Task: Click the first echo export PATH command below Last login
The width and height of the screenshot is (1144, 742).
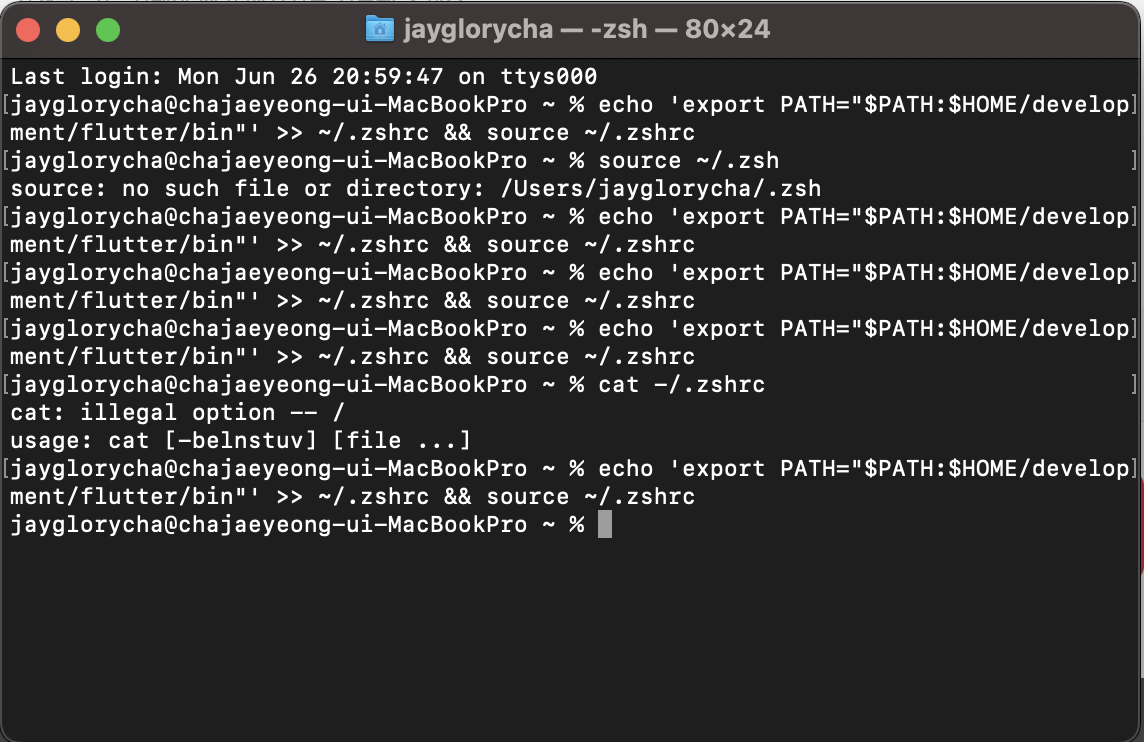Action: (865, 104)
